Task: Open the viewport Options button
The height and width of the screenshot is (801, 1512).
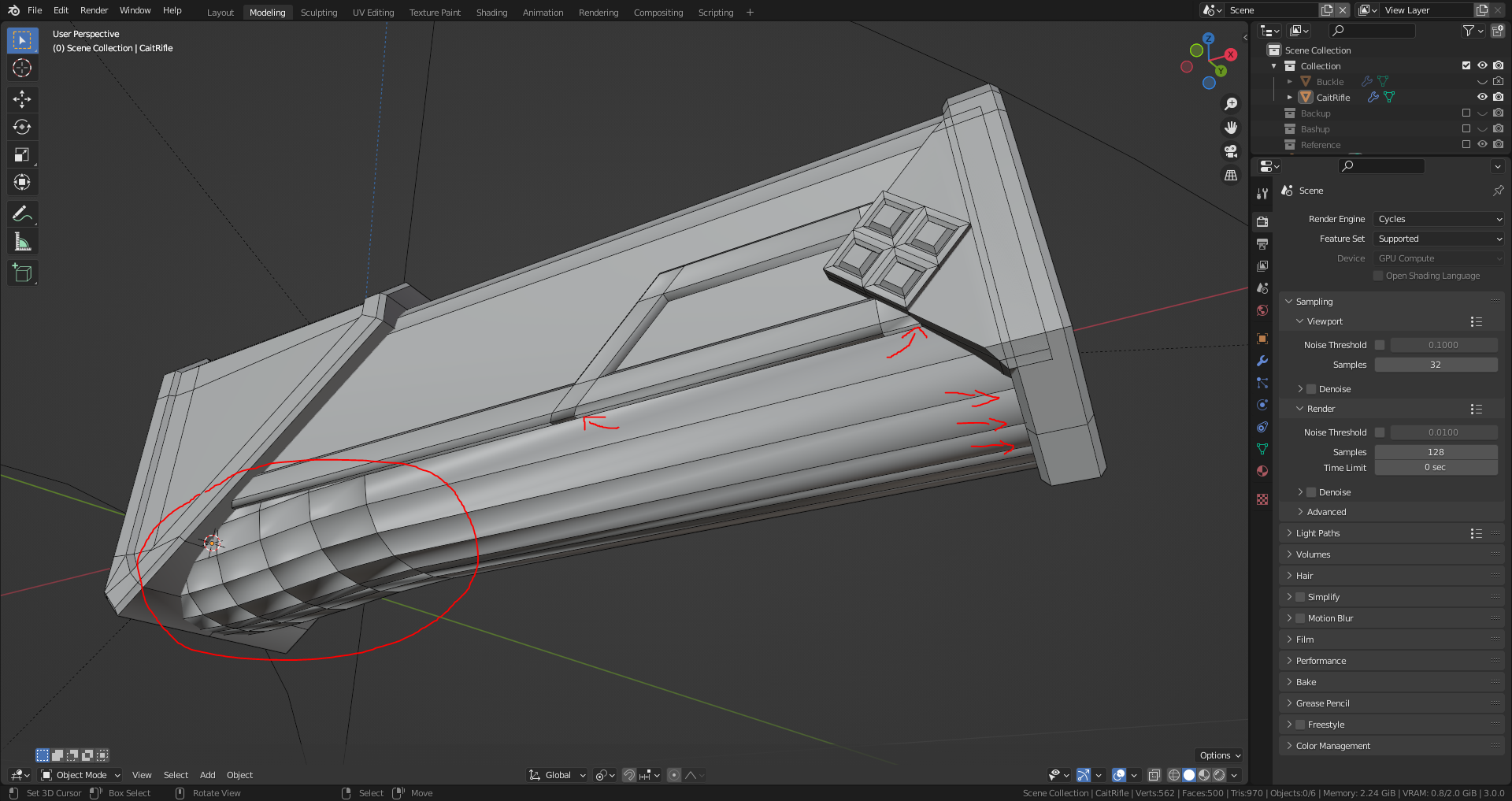Action: click(1219, 755)
